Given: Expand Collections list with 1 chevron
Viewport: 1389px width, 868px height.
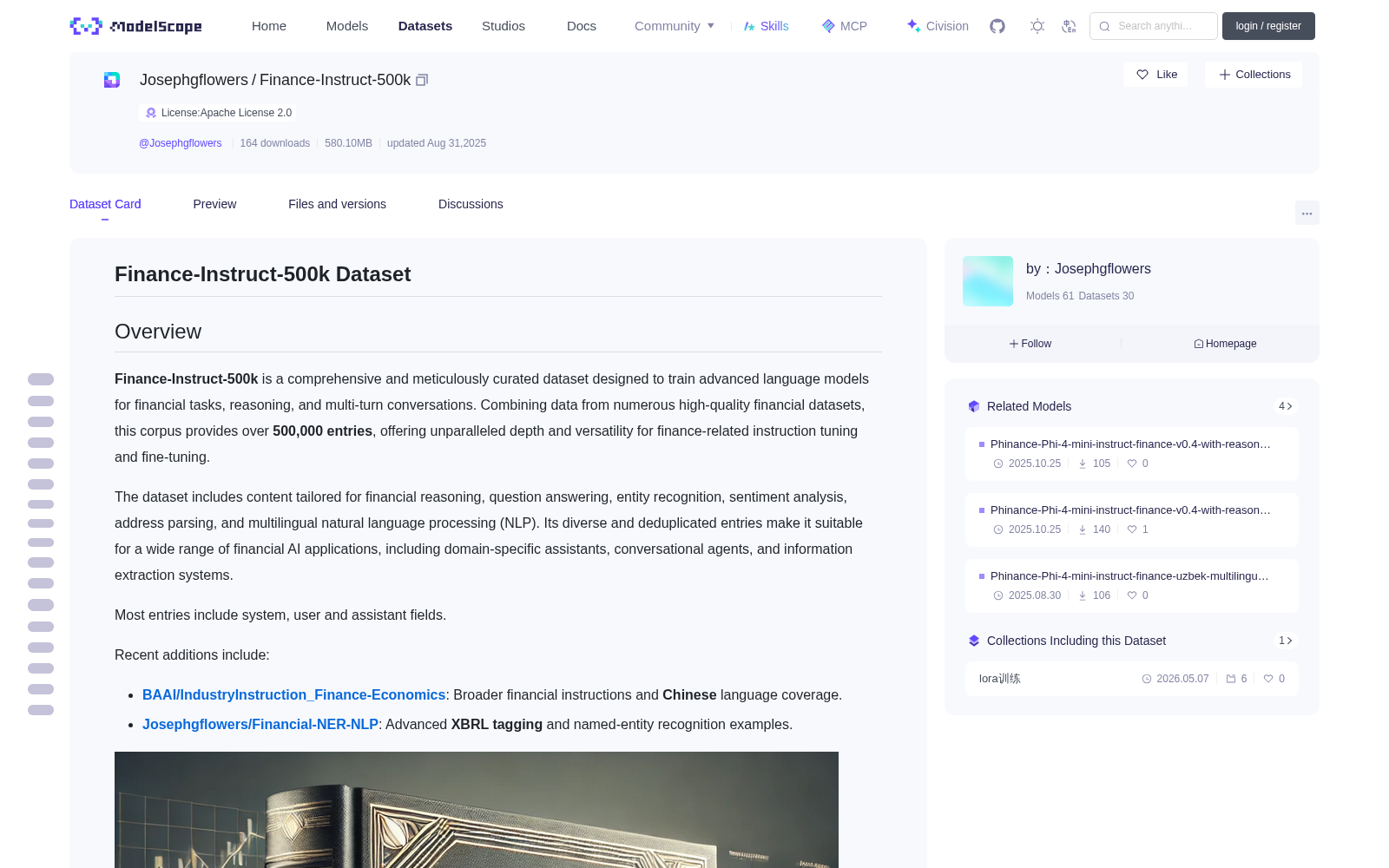Looking at the screenshot, I should coord(1286,641).
